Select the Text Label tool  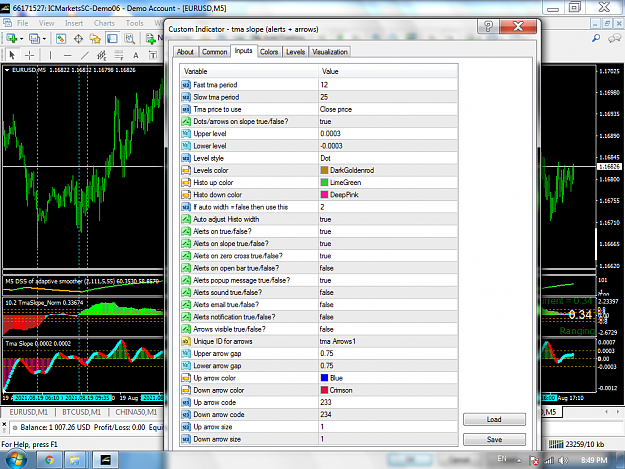tap(153, 55)
